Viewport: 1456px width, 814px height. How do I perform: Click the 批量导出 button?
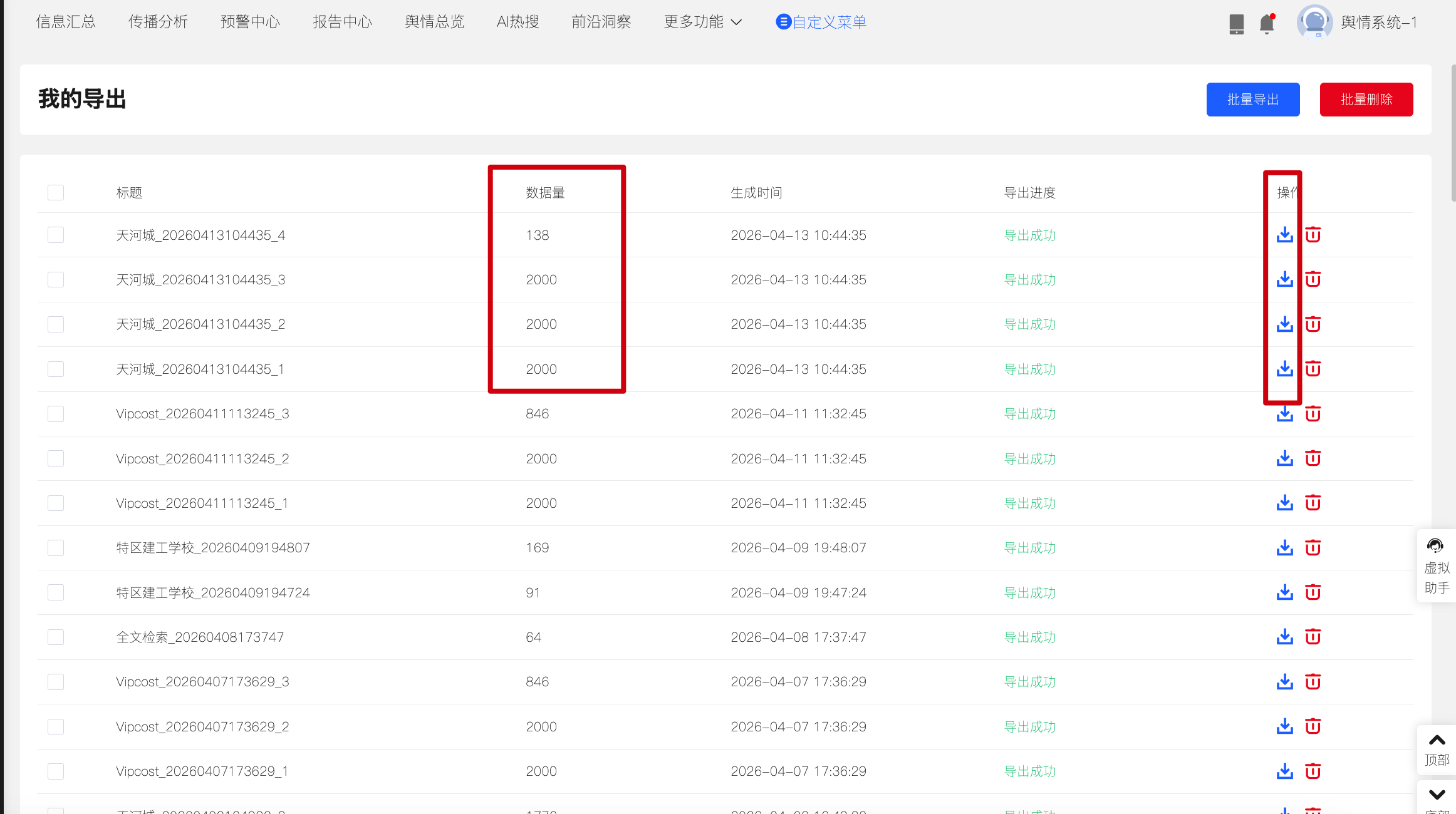click(x=1253, y=100)
